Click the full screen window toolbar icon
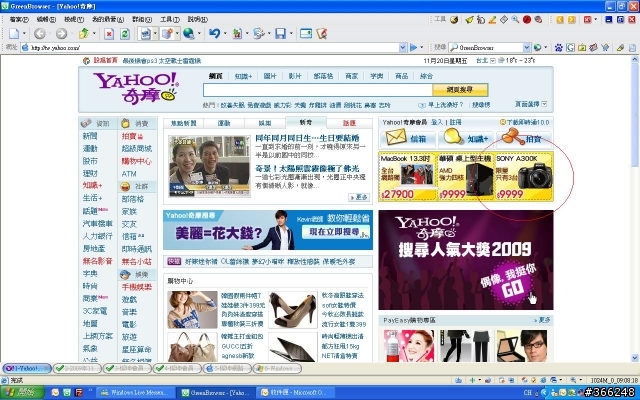The width and height of the screenshot is (640, 400). coord(306,33)
